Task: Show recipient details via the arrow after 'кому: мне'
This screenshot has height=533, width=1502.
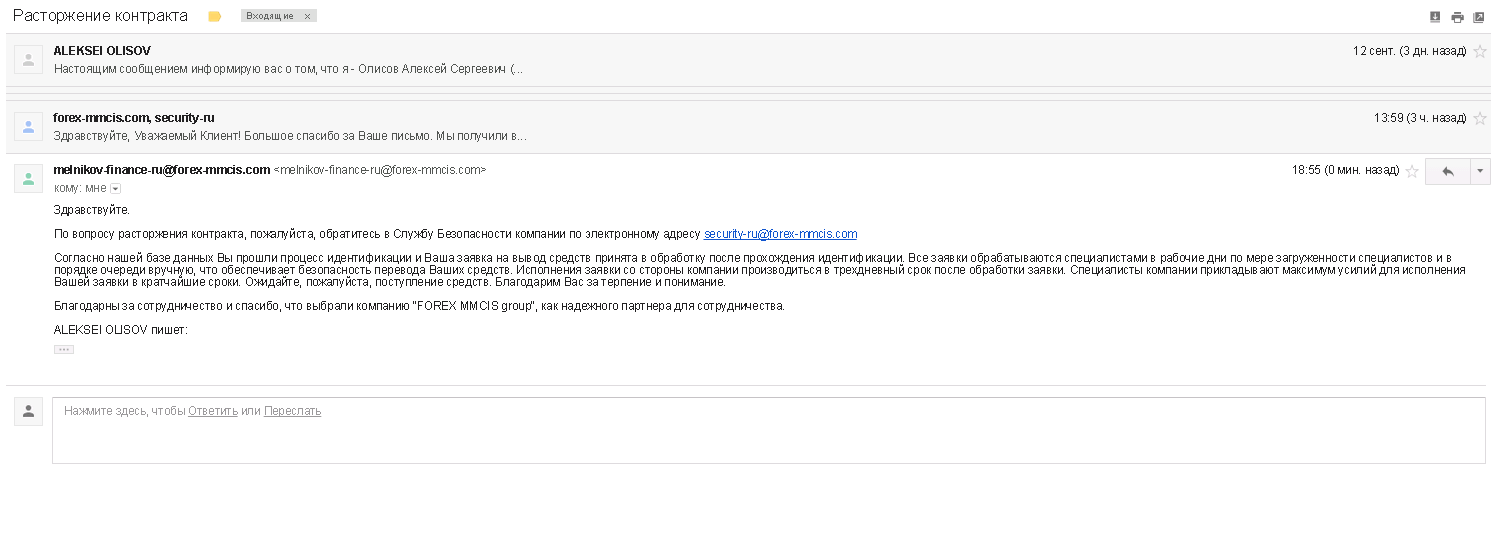Action: pyautogui.click(x=115, y=188)
